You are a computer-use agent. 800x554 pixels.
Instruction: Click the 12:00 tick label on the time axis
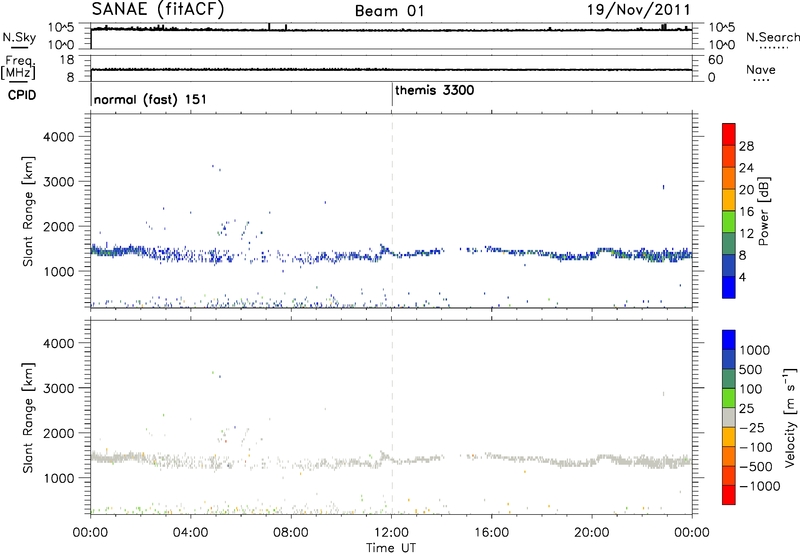(x=391, y=532)
